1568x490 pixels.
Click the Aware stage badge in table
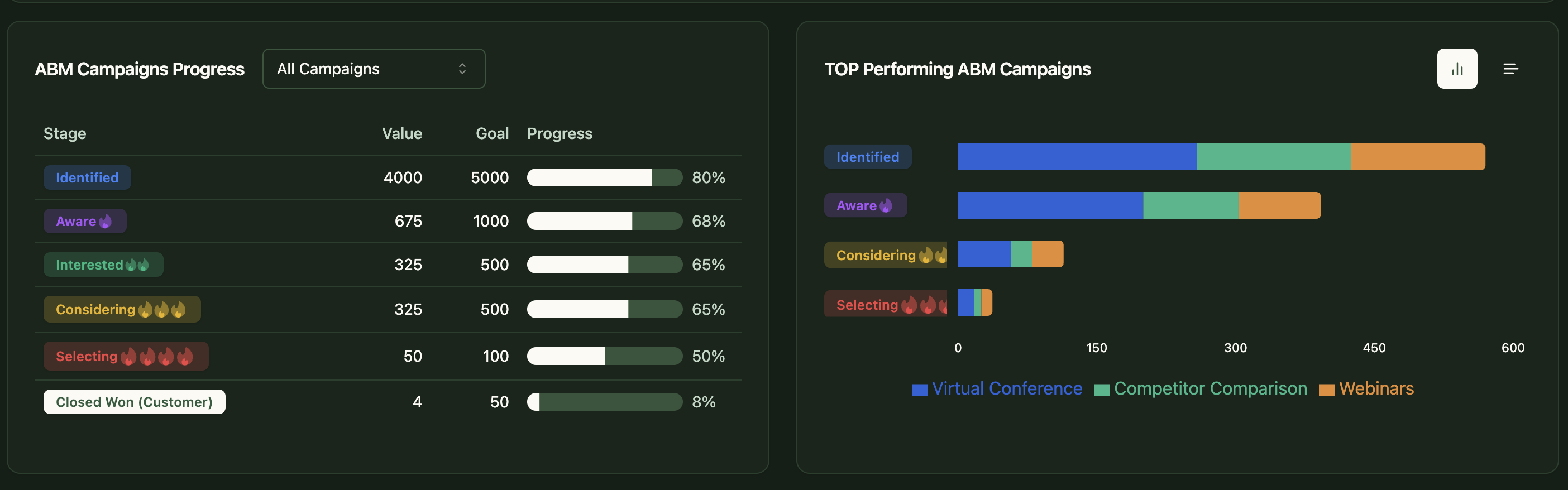click(85, 221)
